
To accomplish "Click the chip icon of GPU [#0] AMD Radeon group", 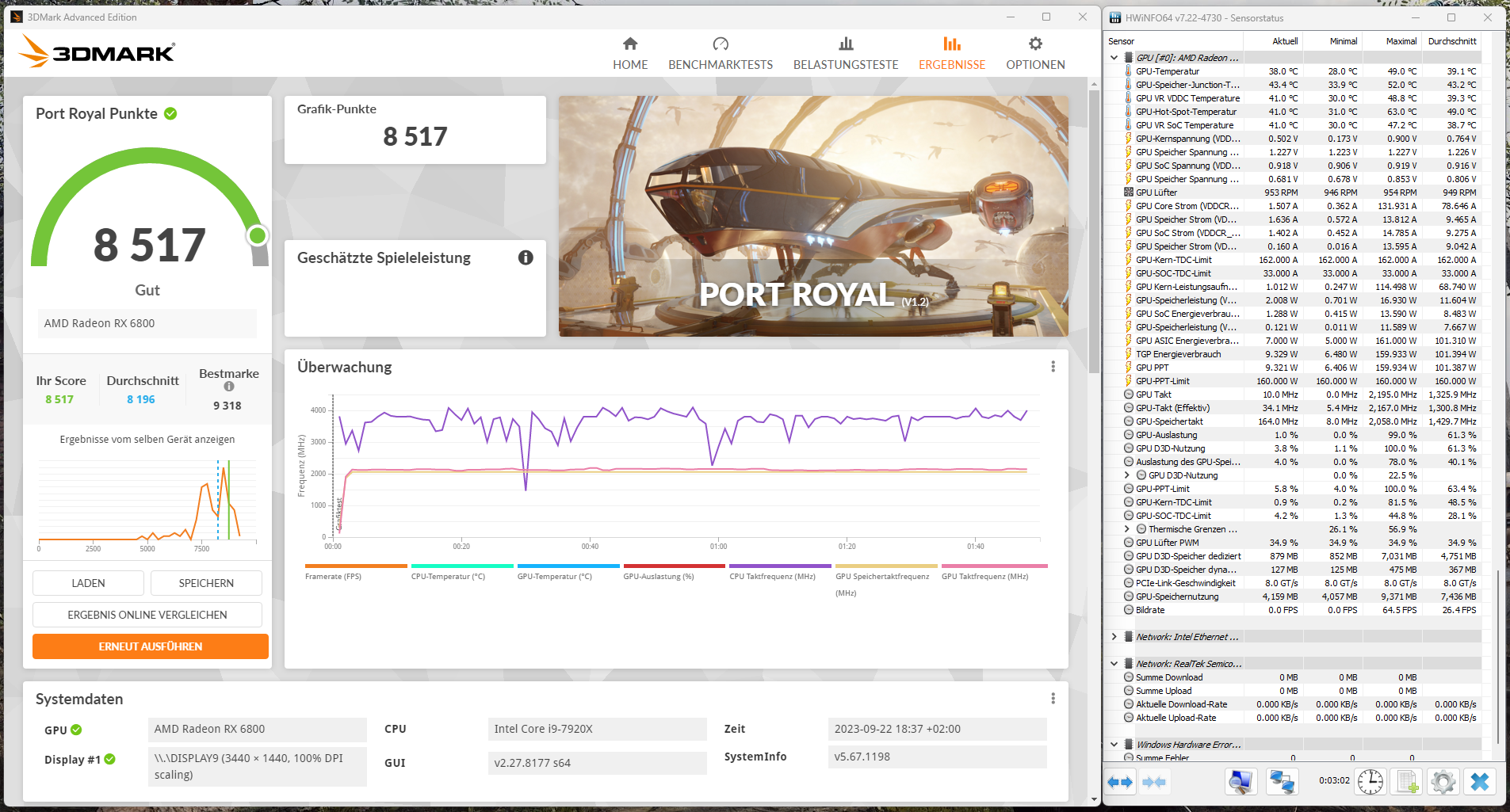I will point(1129,58).
